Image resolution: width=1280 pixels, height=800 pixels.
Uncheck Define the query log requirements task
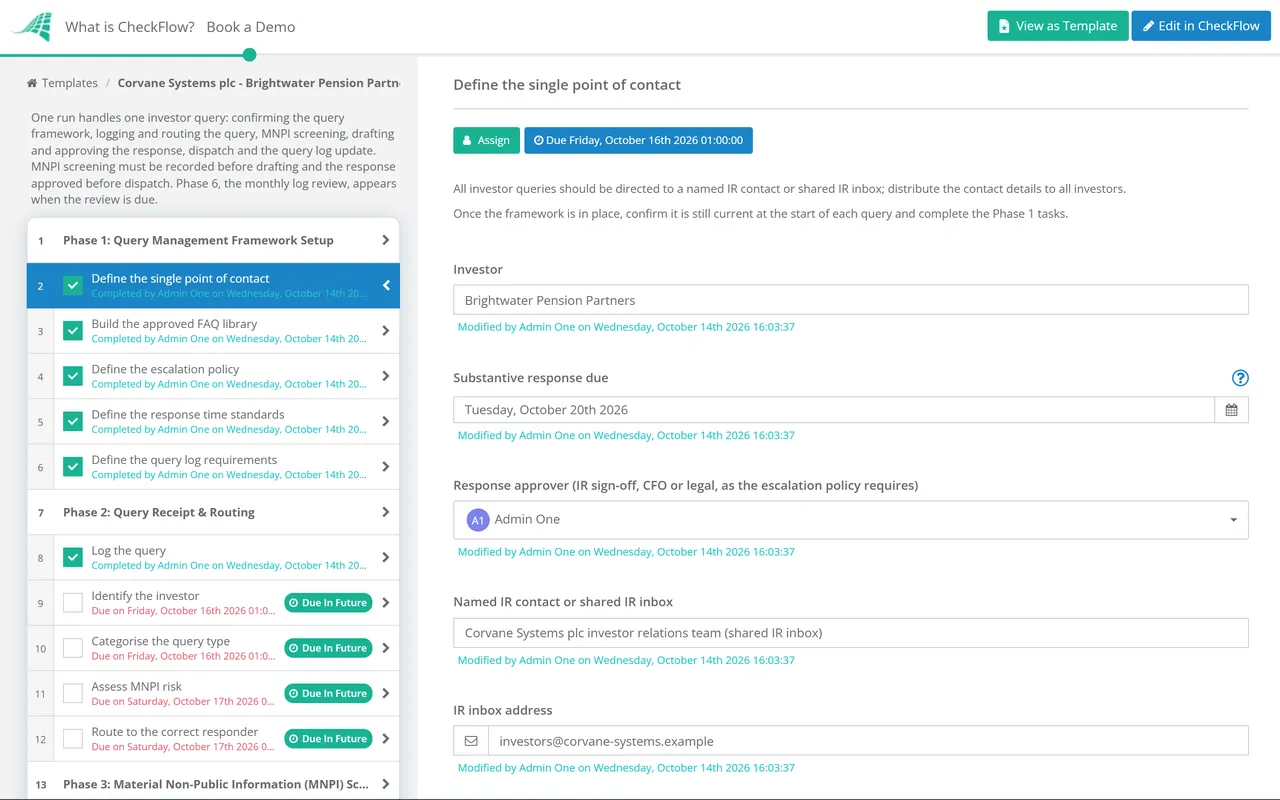click(73, 467)
